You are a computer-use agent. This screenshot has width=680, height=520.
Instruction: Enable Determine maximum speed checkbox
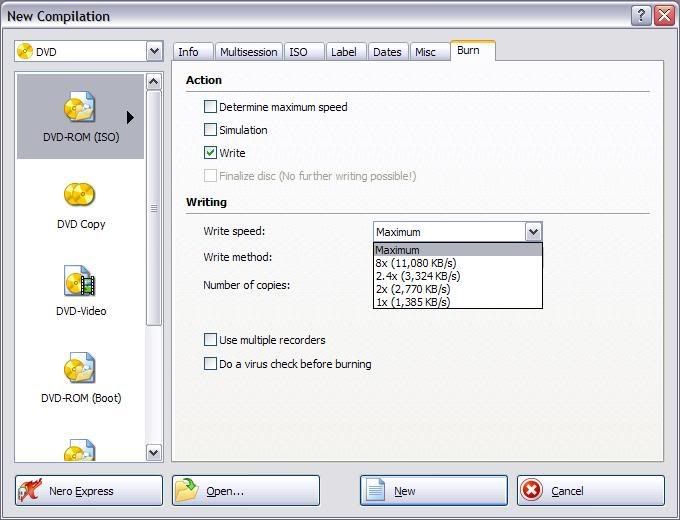click(210, 107)
